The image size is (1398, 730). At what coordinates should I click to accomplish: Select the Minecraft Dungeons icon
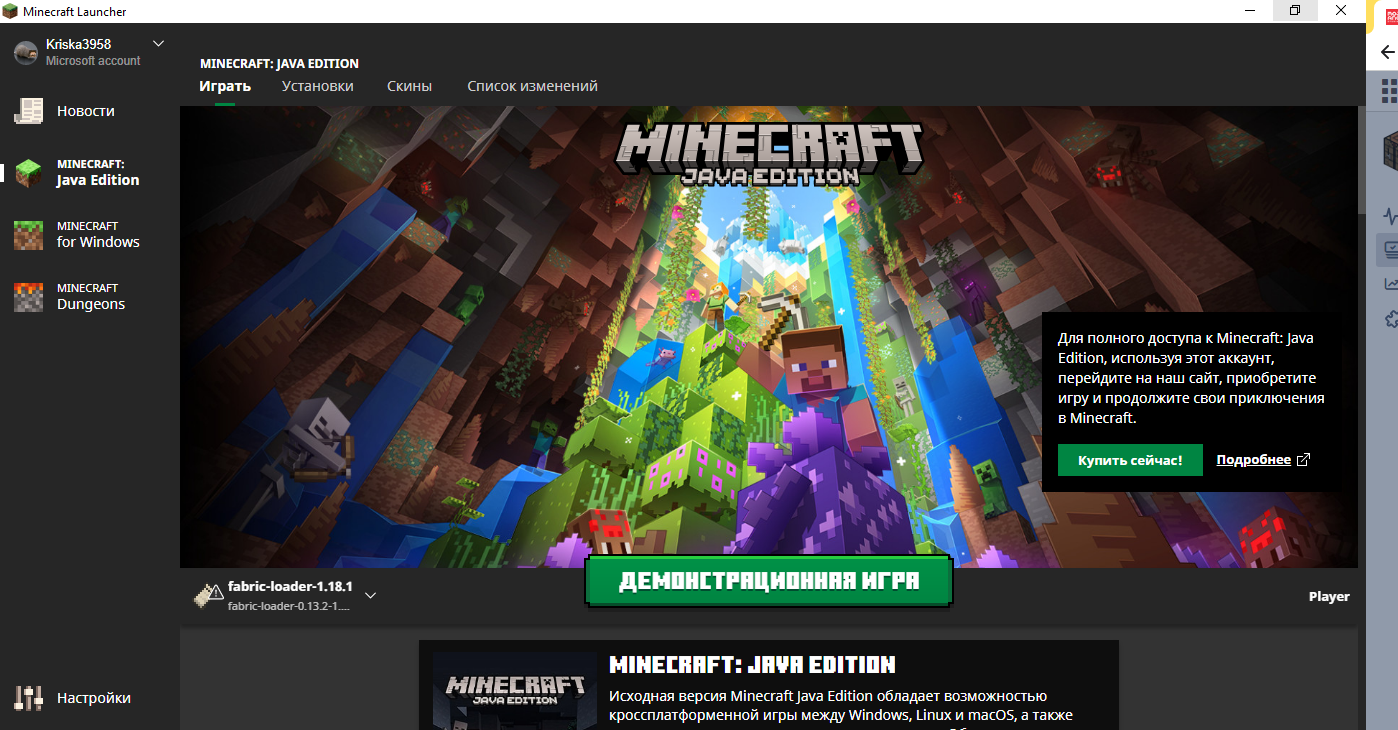click(x=29, y=297)
